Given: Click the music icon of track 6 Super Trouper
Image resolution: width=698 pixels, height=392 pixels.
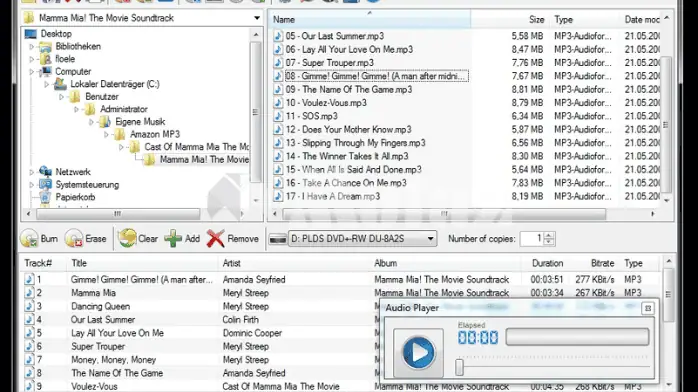Looking at the screenshot, I should point(29,346).
